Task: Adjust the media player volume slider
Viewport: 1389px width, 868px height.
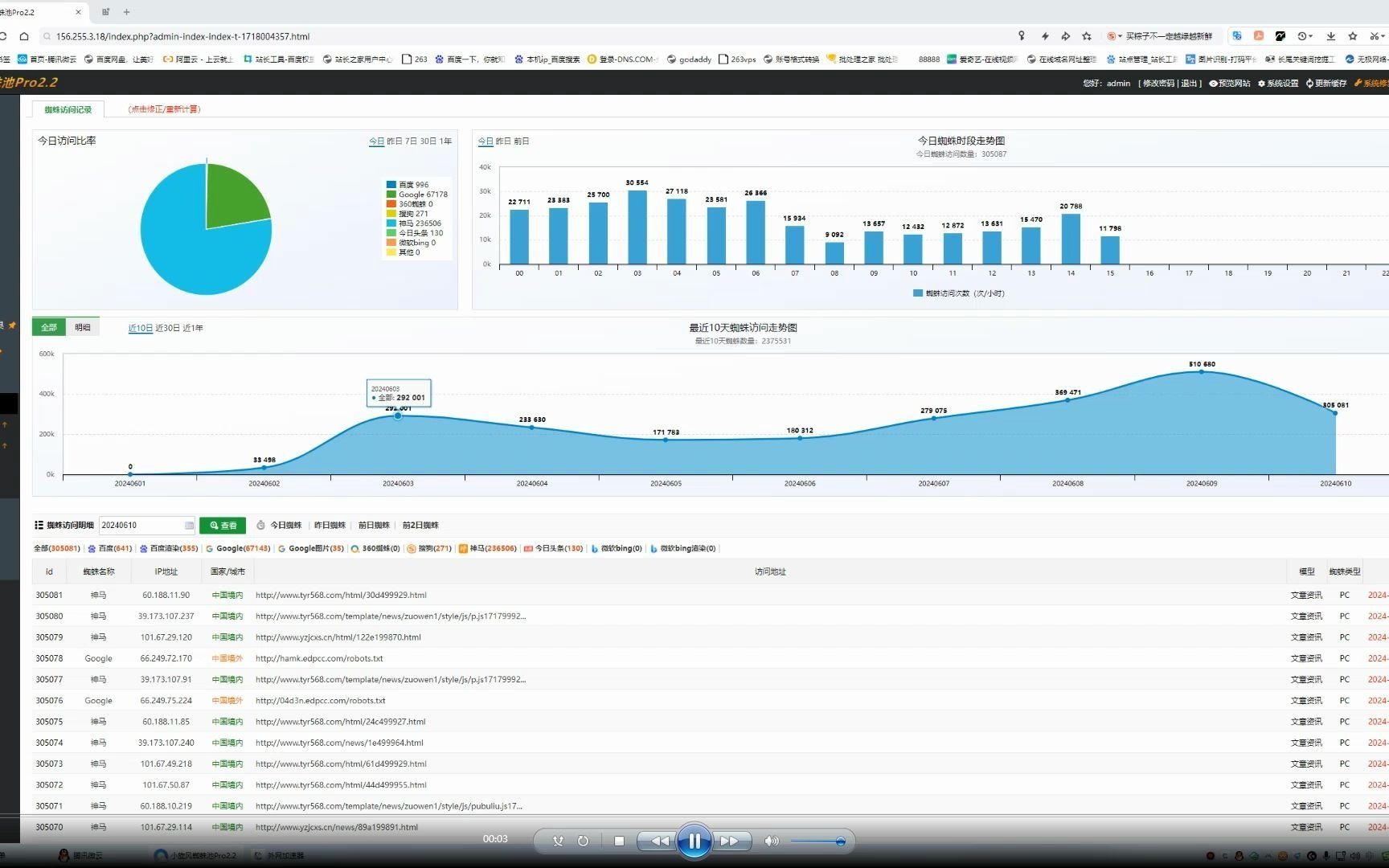Action: pyautogui.click(x=817, y=841)
